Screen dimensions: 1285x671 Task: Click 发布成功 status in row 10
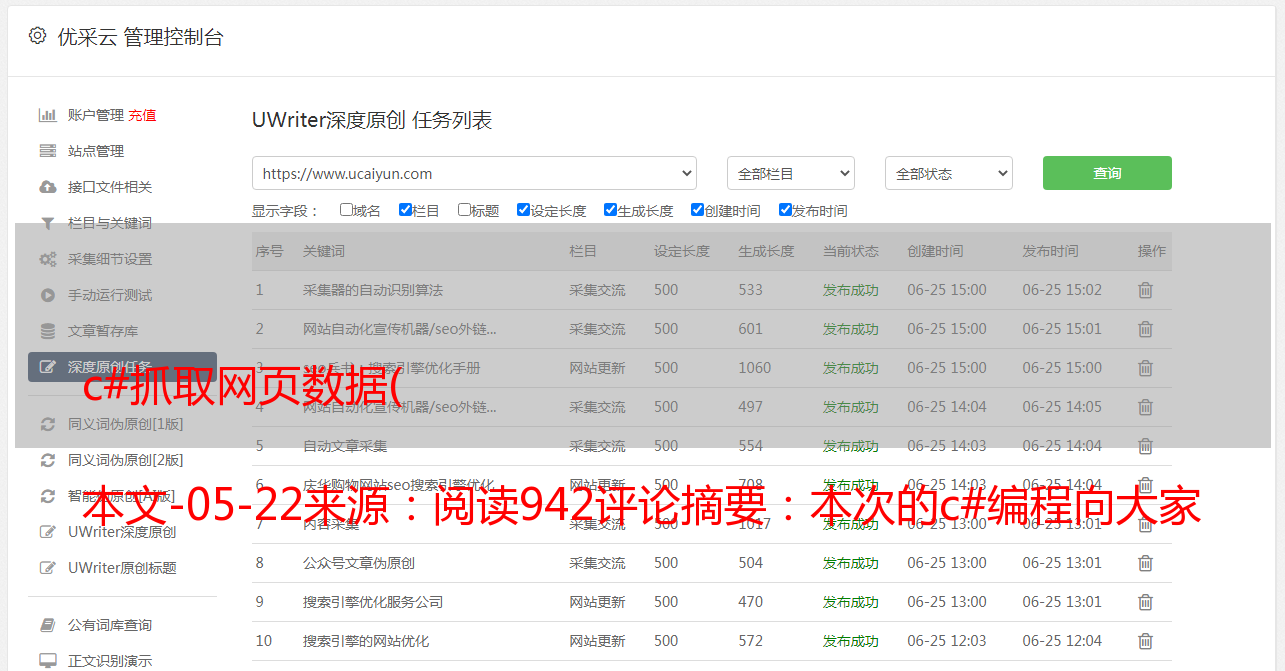[851, 641]
